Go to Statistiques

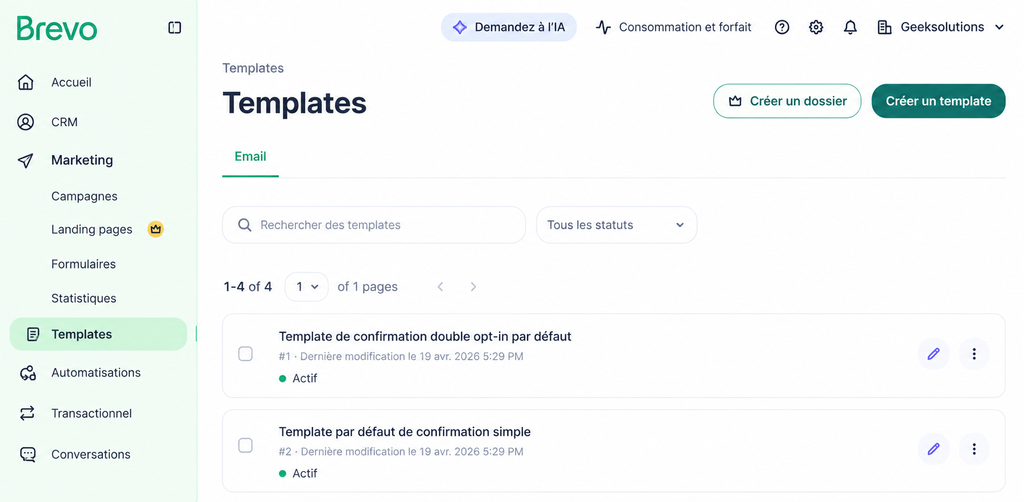pyautogui.click(x=84, y=298)
